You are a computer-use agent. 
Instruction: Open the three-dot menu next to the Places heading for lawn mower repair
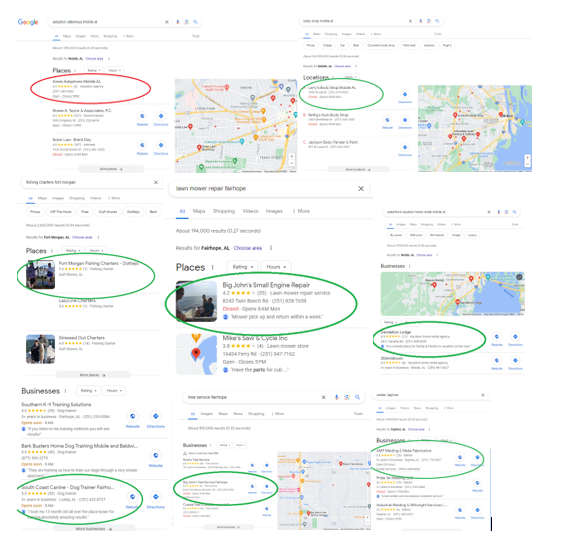(x=213, y=268)
